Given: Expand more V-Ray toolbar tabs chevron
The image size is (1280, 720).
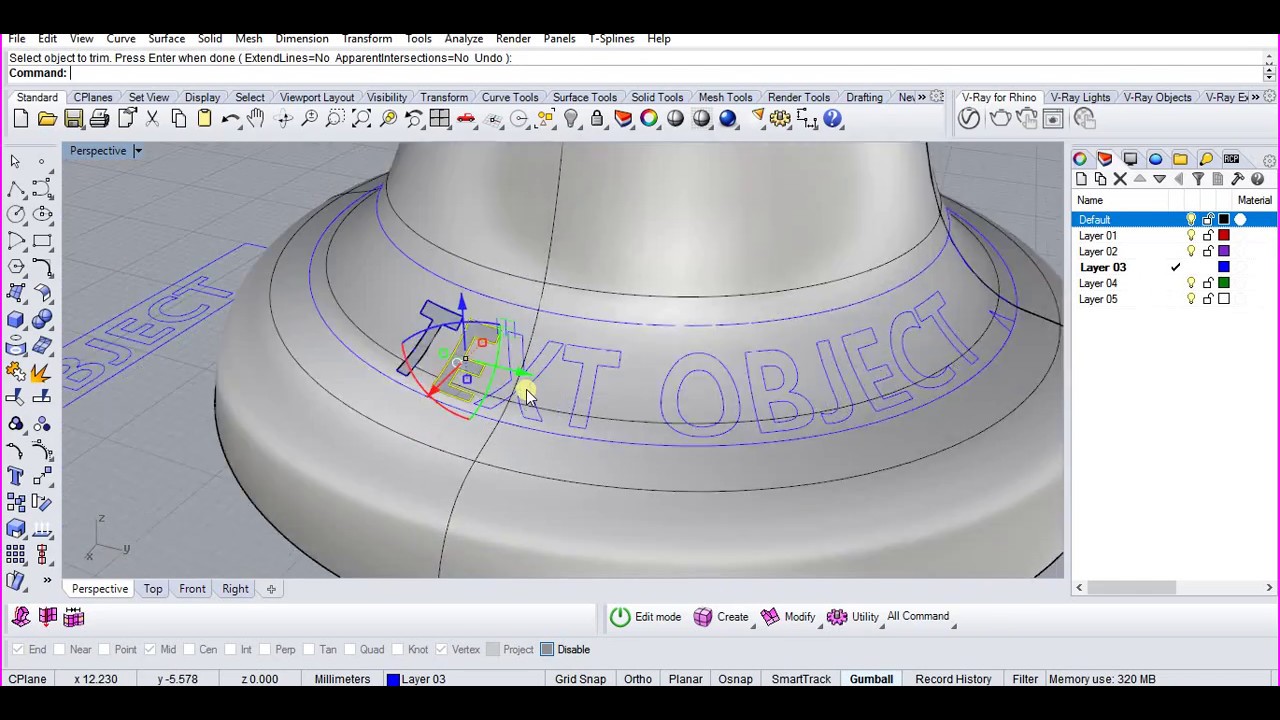Looking at the screenshot, I should [x=1256, y=97].
